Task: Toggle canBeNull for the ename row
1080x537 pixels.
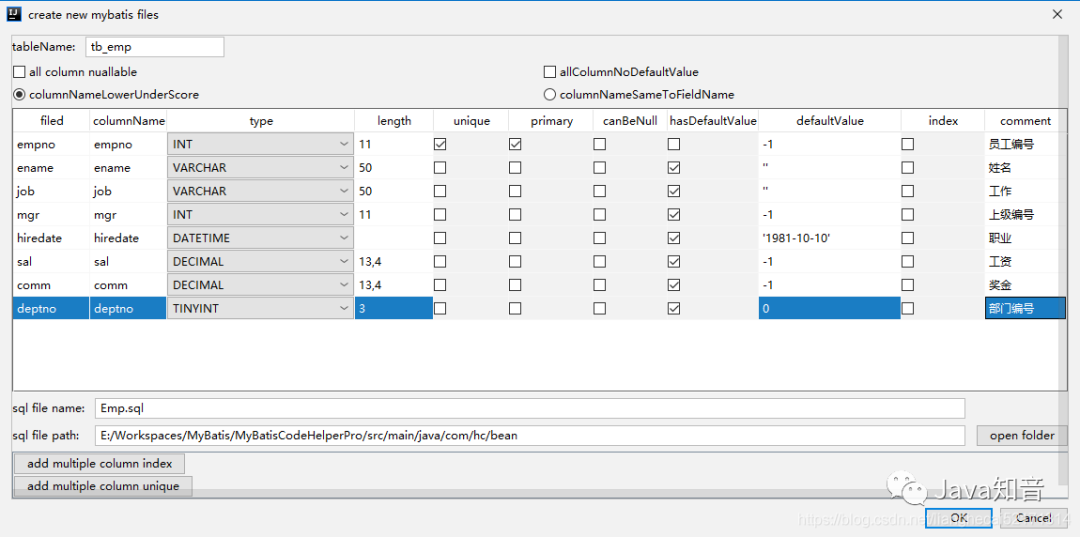Action: pyautogui.click(x=600, y=168)
